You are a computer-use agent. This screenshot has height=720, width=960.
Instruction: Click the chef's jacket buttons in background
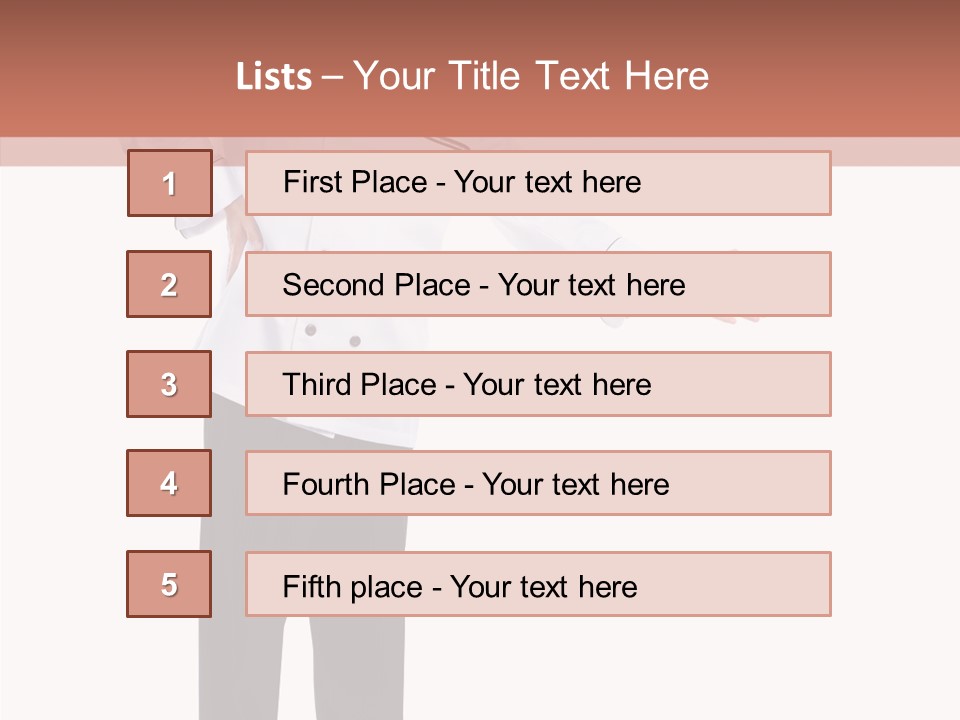pyautogui.click(x=333, y=336)
